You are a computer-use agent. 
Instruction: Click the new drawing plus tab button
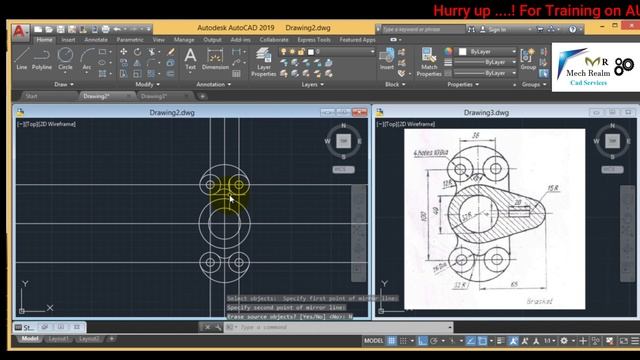pos(202,96)
